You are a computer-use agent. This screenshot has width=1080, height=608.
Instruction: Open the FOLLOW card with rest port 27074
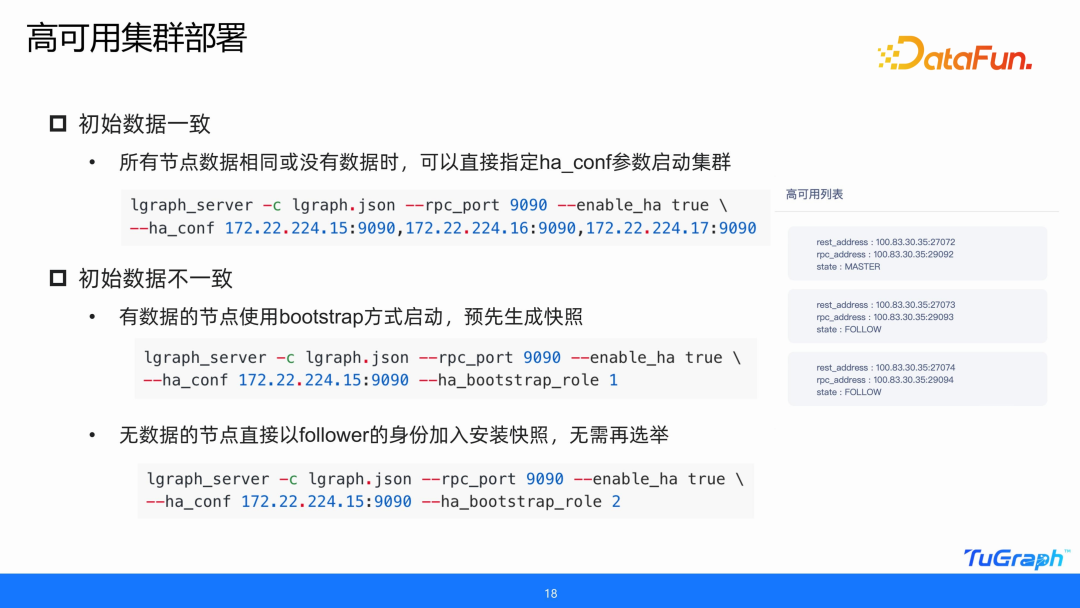(x=917, y=380)
